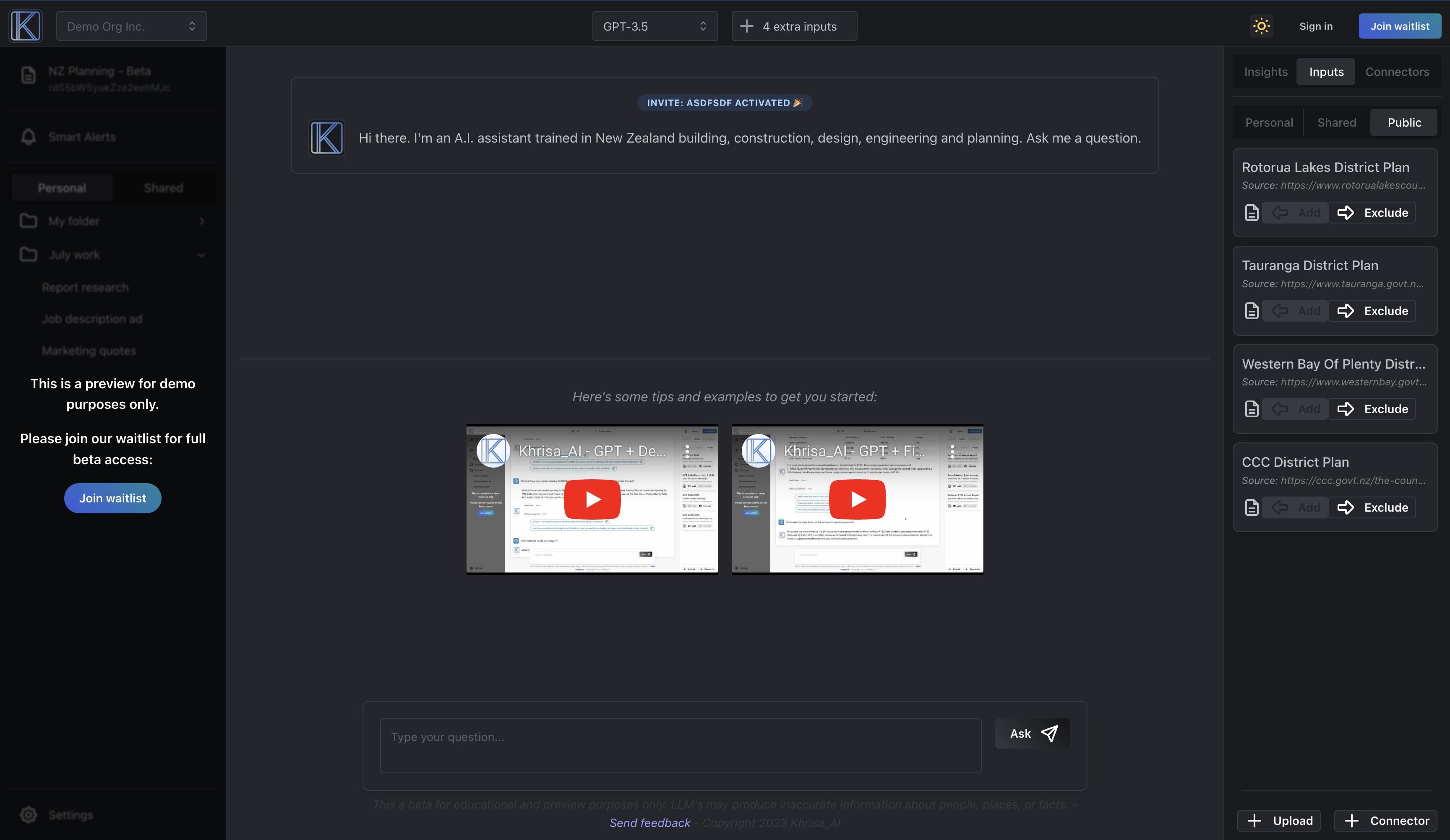
Task: Expand the My folder chevron
Action: 201,221
